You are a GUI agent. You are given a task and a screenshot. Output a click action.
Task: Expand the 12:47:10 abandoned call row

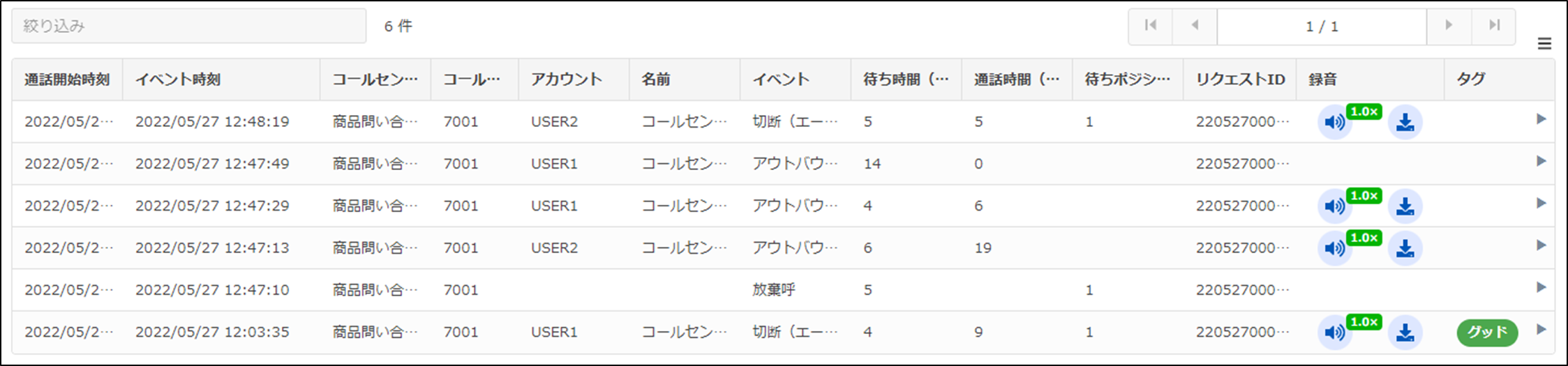1541,287
